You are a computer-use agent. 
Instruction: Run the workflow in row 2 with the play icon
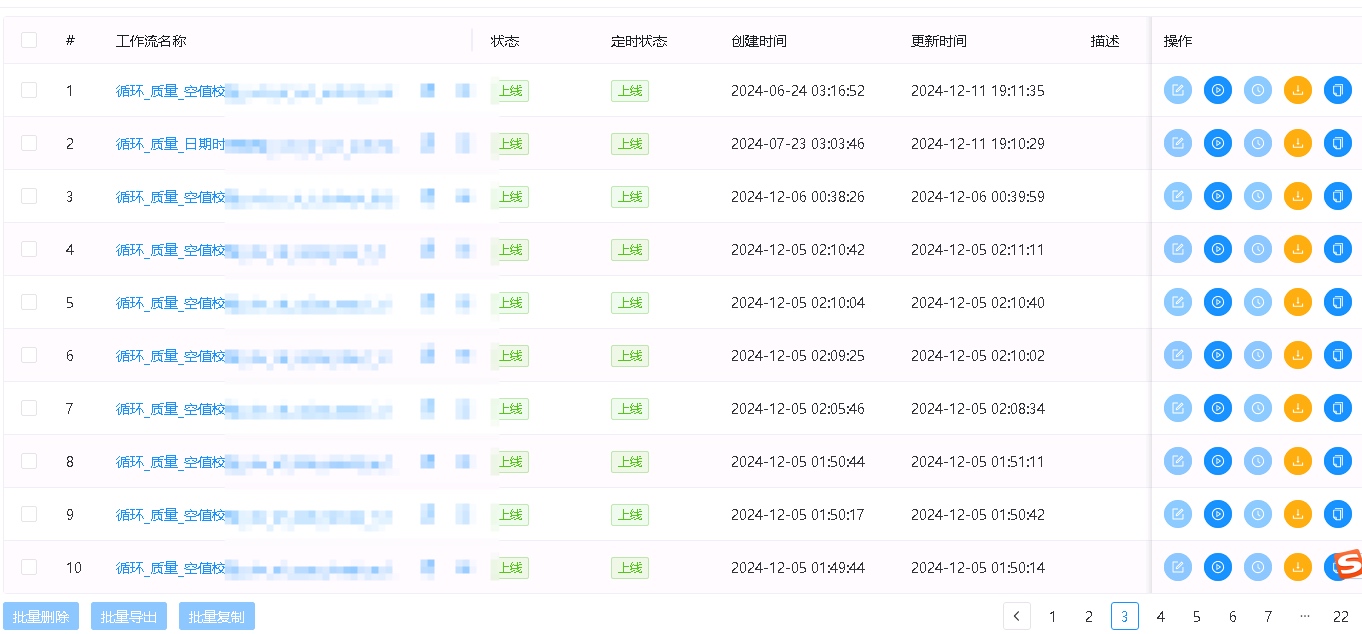[x=1217, y=144]
